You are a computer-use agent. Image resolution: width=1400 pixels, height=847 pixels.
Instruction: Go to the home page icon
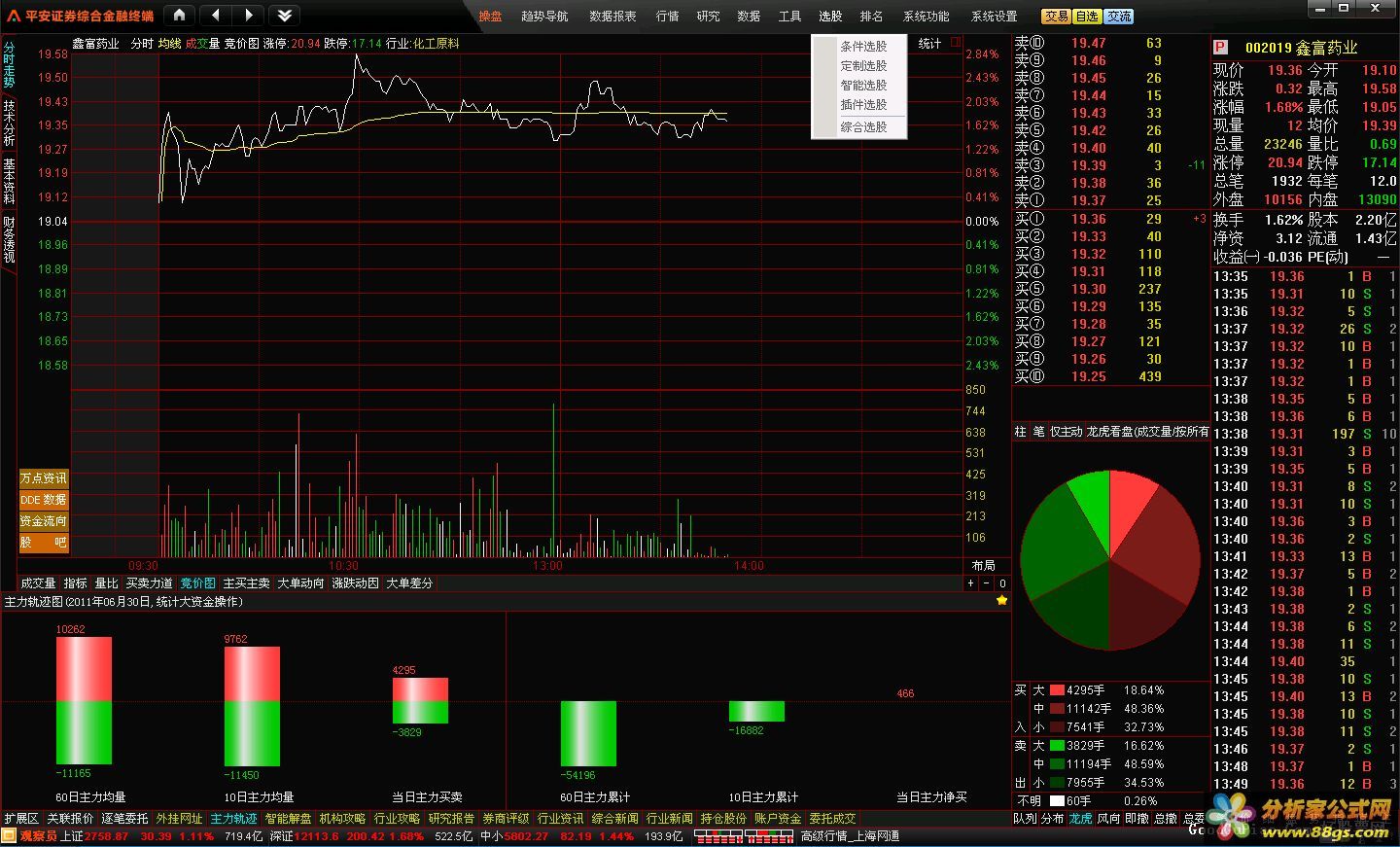[180, 15]
